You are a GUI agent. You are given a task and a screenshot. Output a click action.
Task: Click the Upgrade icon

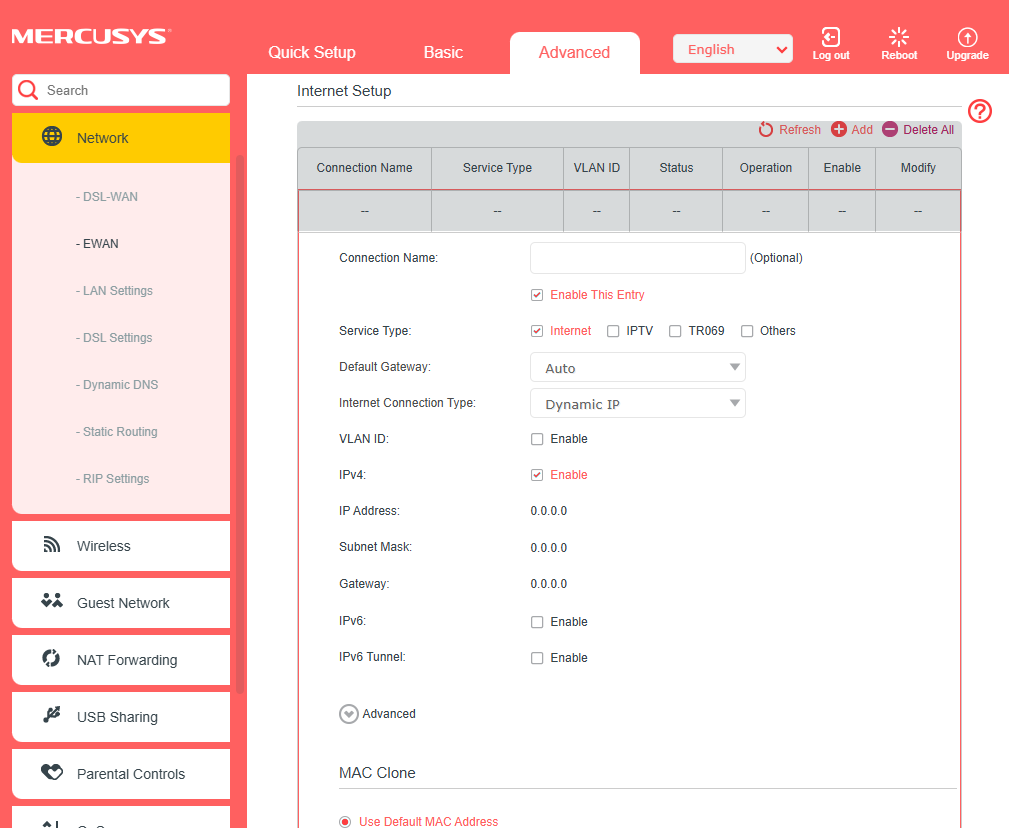tap(967, 37)
